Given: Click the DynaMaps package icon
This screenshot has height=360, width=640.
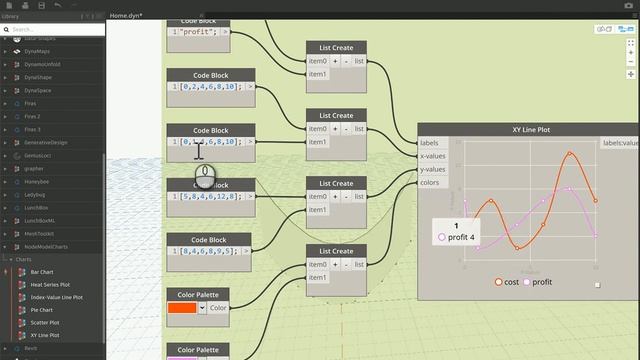Looking at the screenshot, I should [17, 51].
